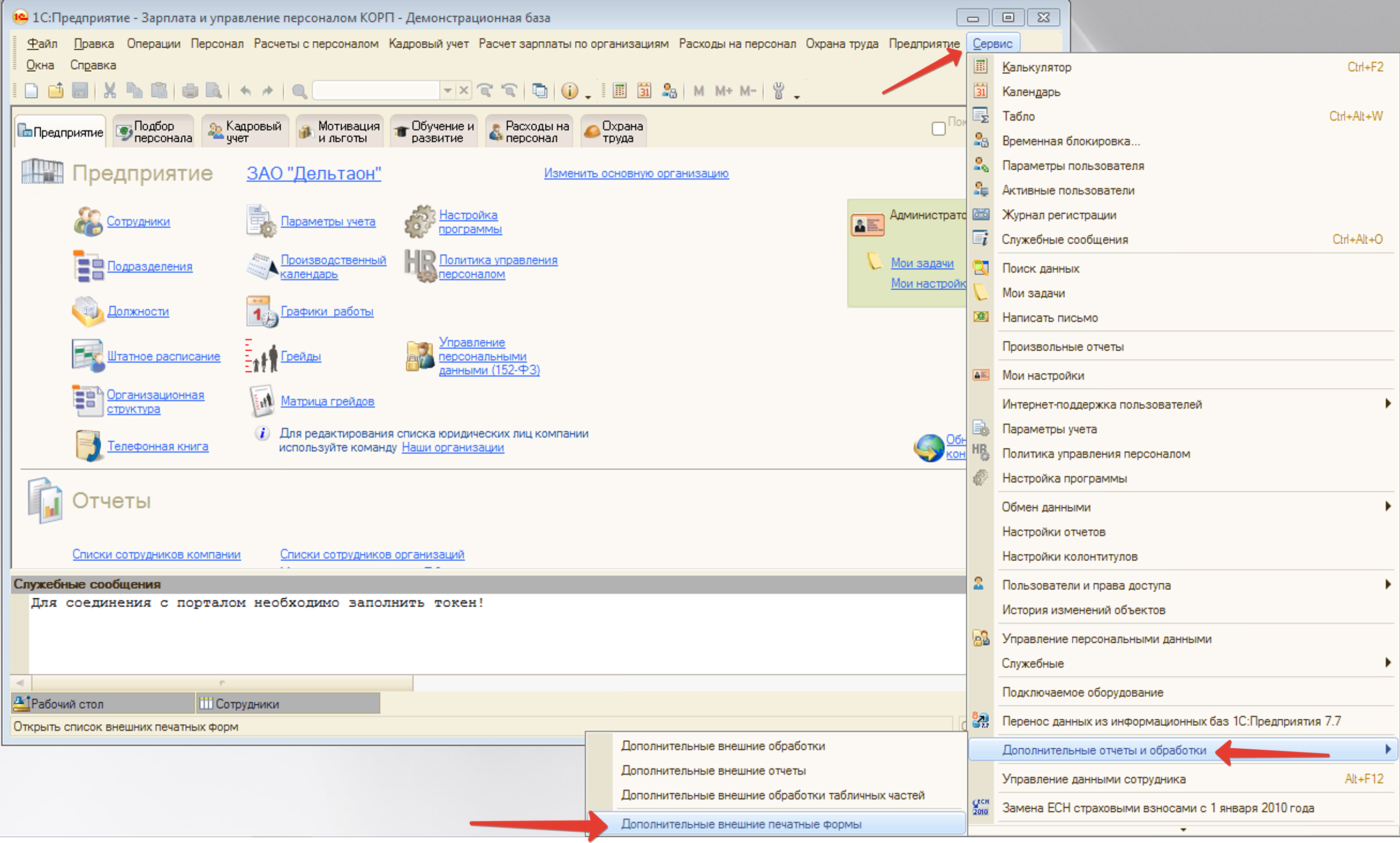
Task: Click the cut scissors toolbar icon
Action: point(110,91)
